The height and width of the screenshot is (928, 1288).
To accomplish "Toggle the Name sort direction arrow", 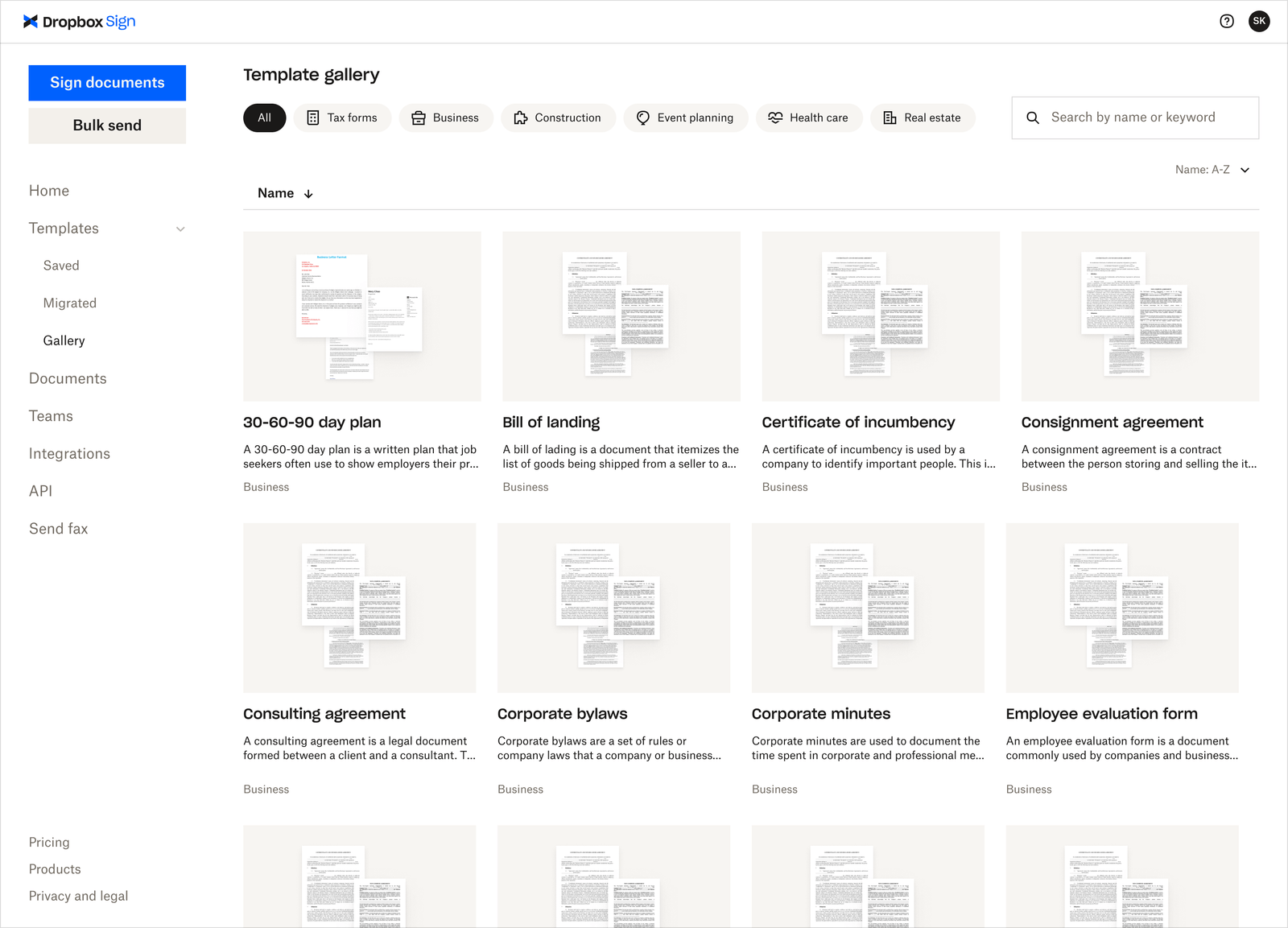I will pyautogui.click(x=308, y=193).
